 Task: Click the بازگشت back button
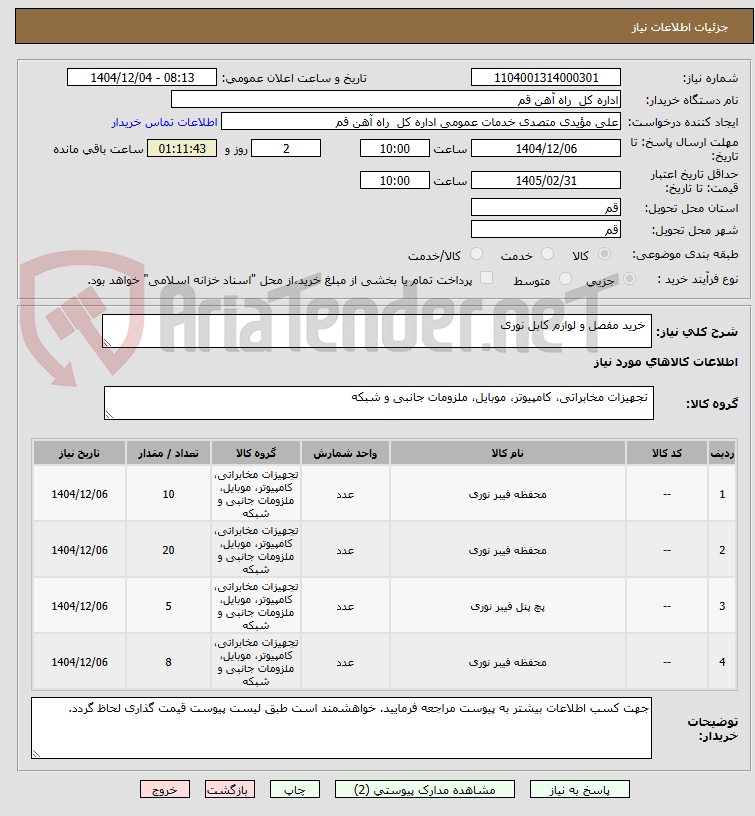pos(229,789)
